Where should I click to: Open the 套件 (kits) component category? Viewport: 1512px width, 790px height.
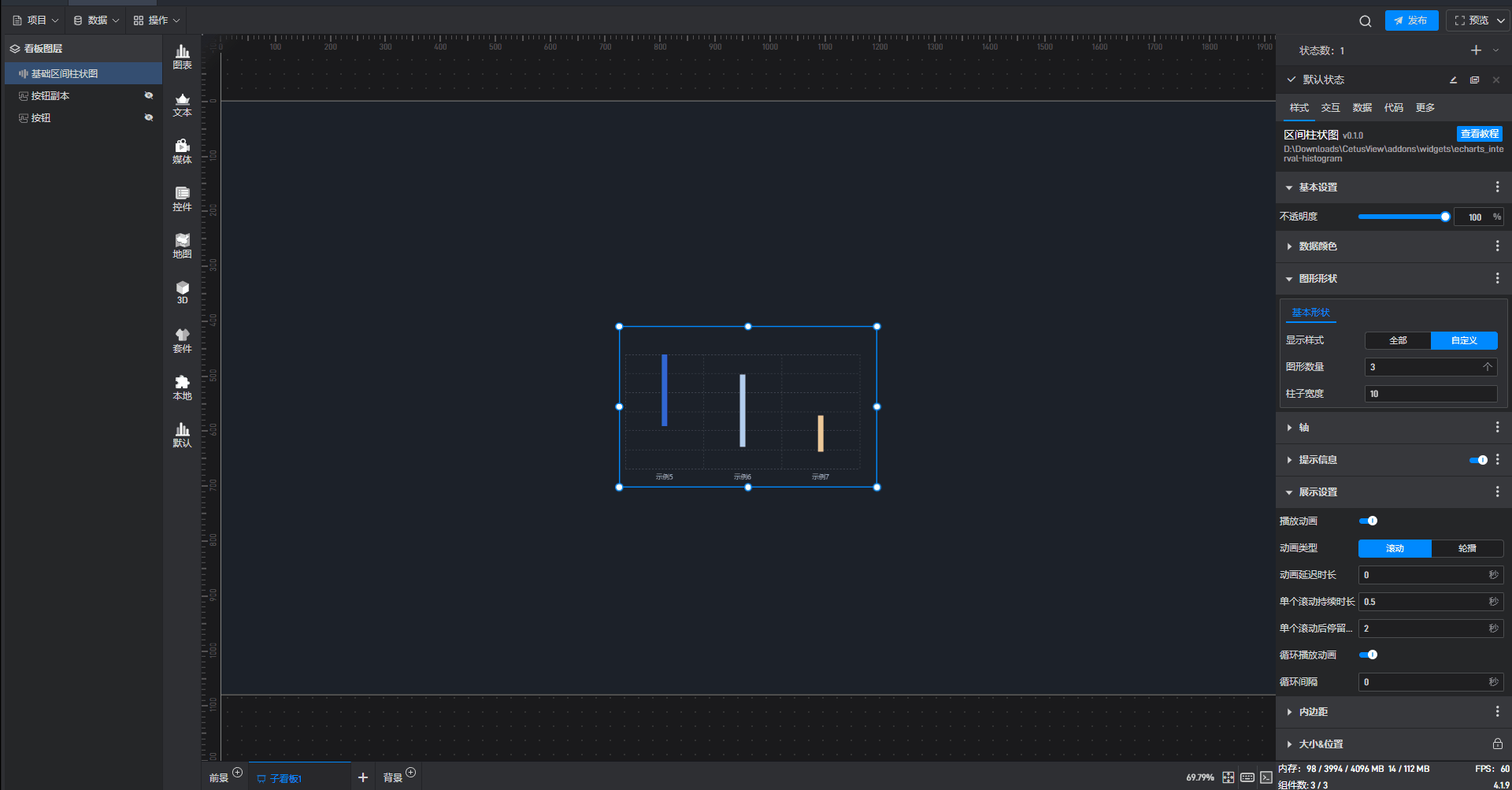click(x=182, y=340)
